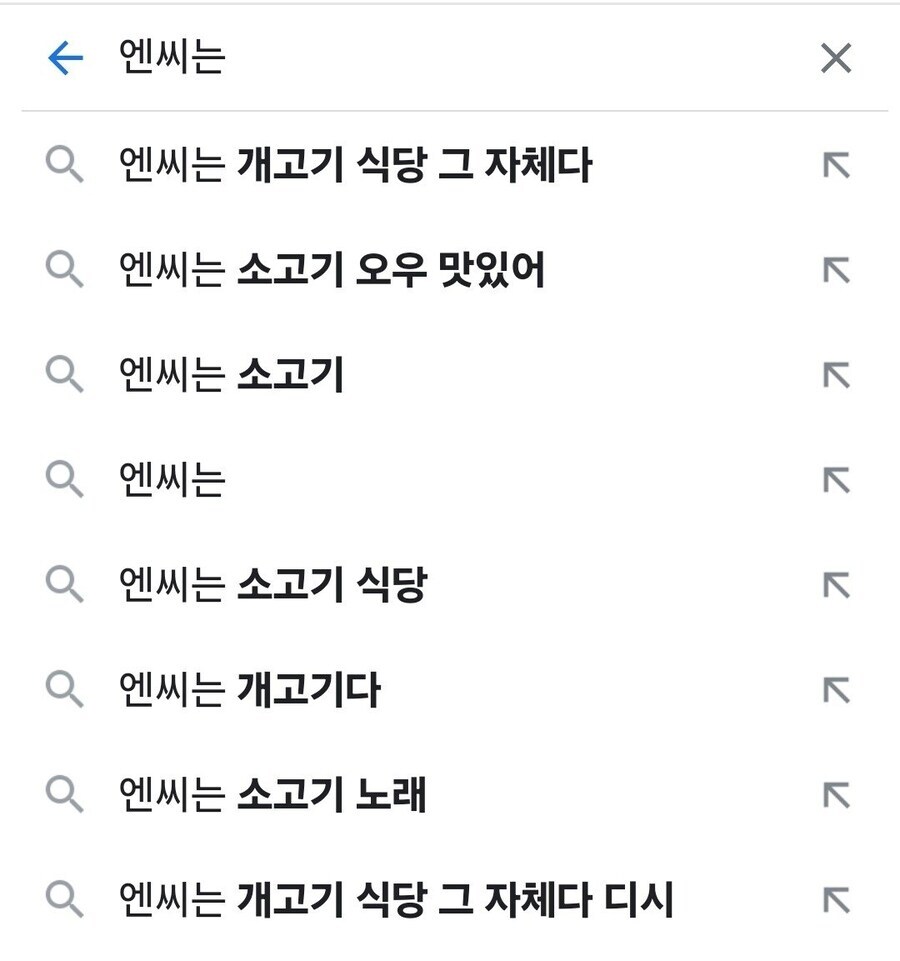The image size is (900, 961).
Task: Click the back arrow at top left
Action: 64,59
